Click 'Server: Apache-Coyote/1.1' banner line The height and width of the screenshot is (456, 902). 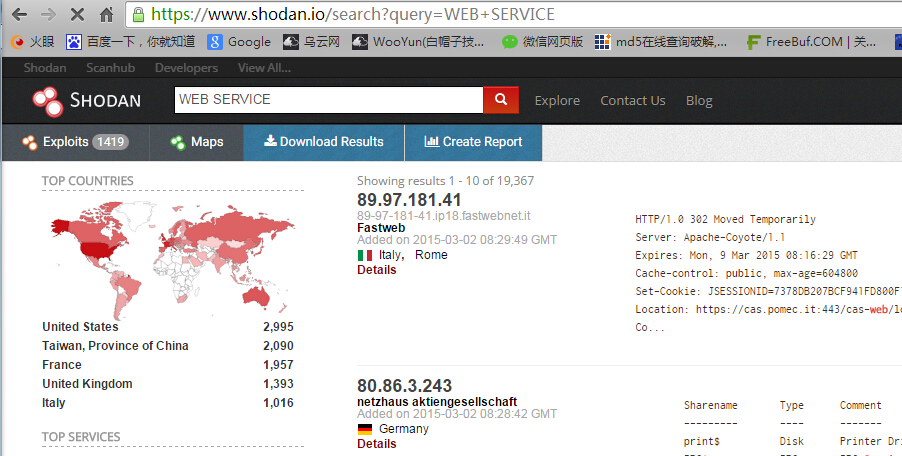tap(710, 237)
